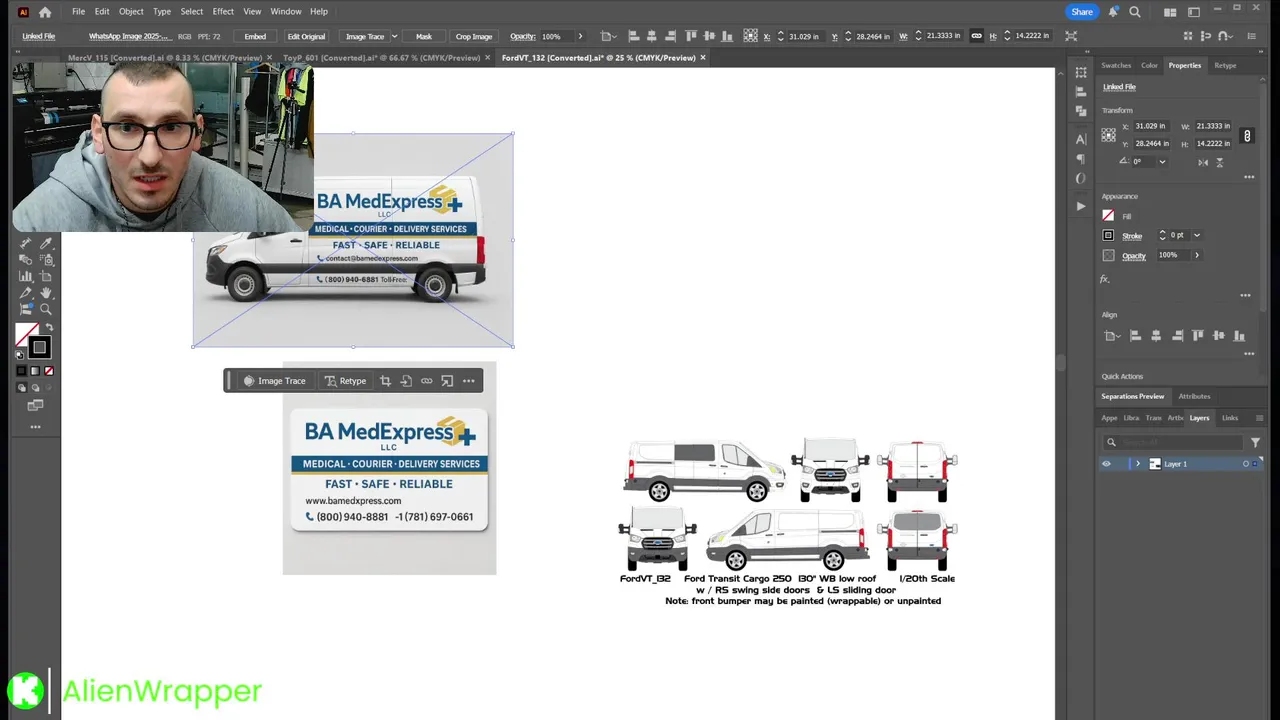
Task: Click Retype in contextual task bar
Action: [345, 381]
